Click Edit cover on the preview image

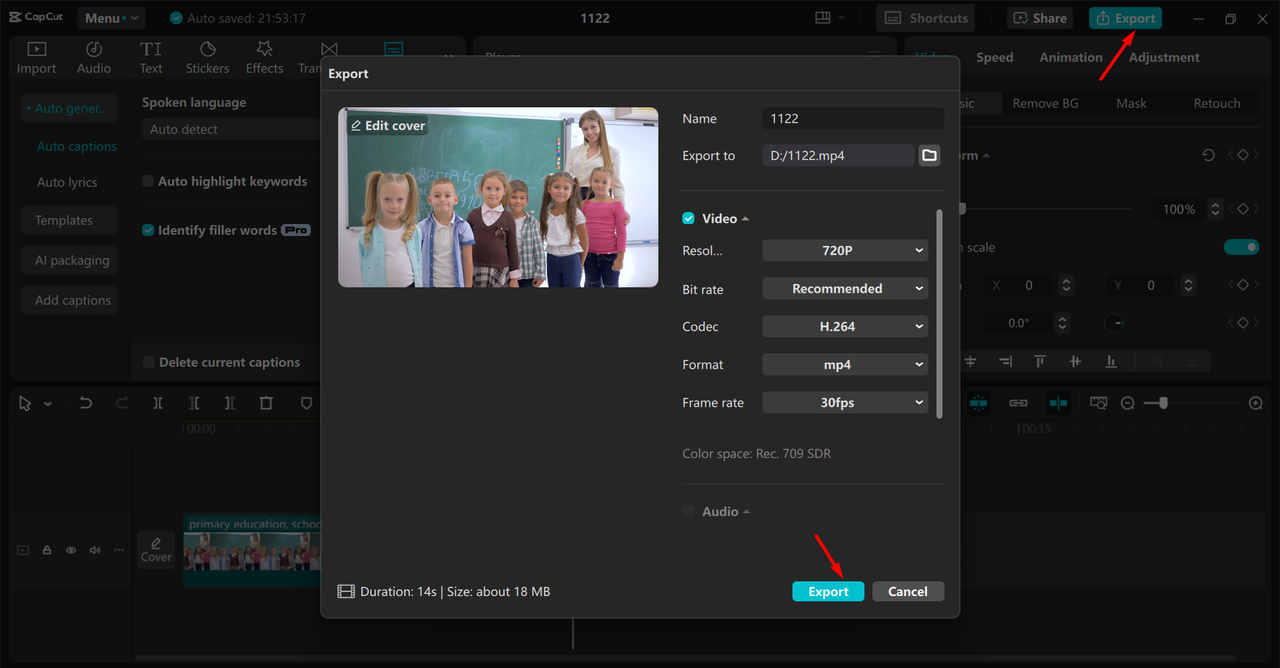pos(388,125)
